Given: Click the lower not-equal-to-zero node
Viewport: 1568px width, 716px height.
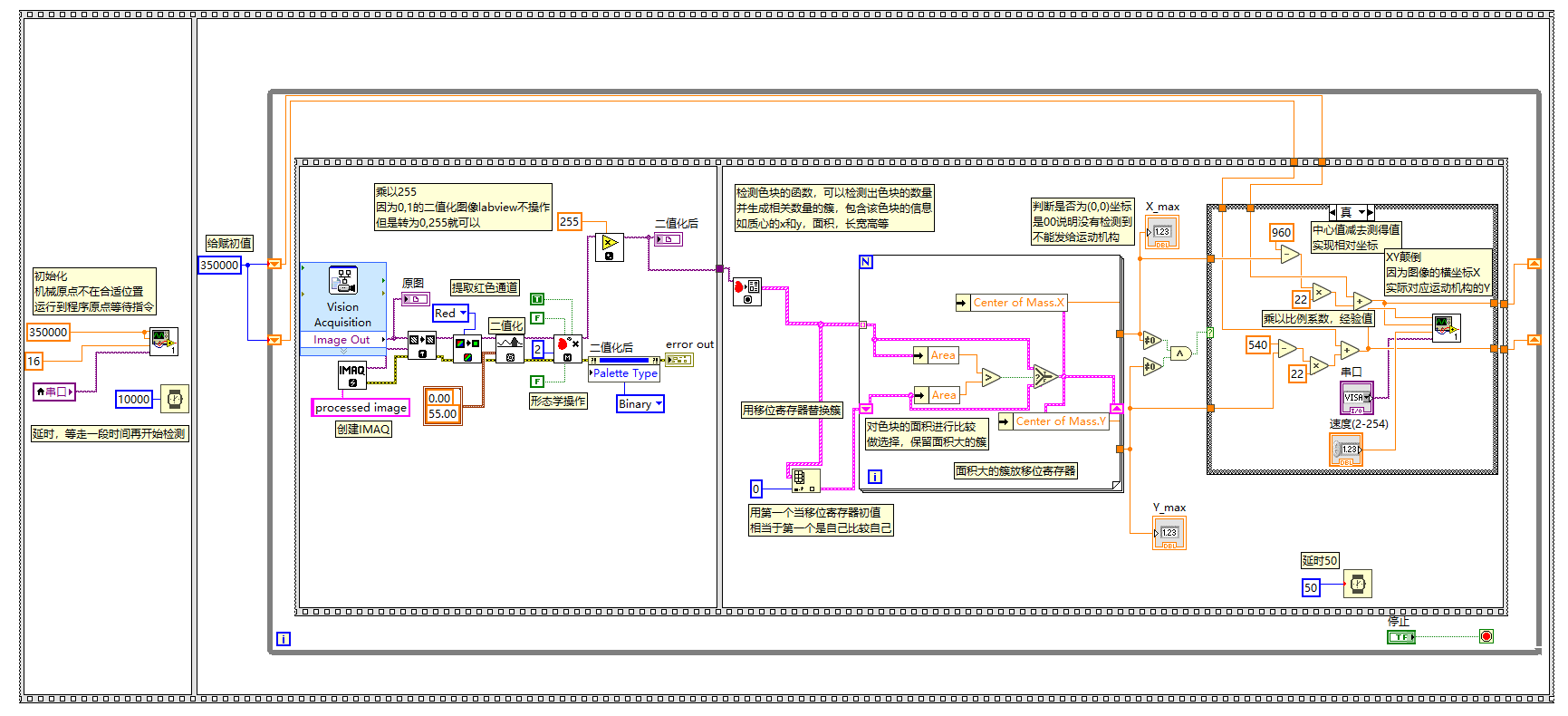Looking at the screenshot, I should [x=1151, y=366].
